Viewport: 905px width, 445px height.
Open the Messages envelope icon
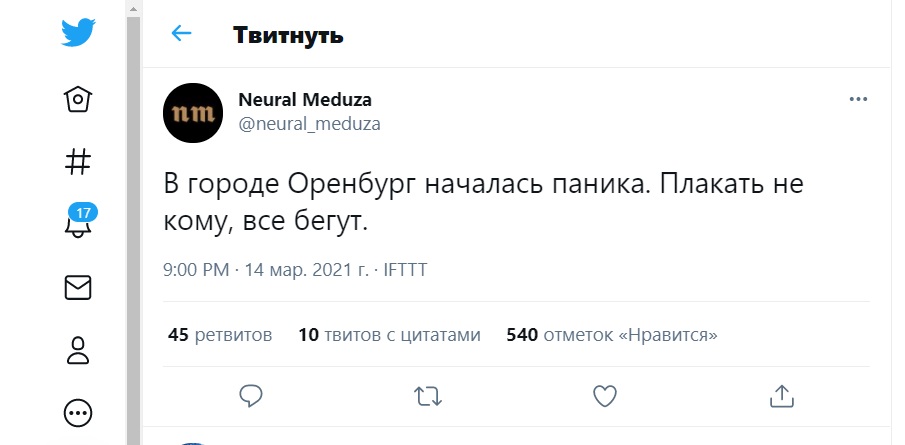(x=77, y=287)
